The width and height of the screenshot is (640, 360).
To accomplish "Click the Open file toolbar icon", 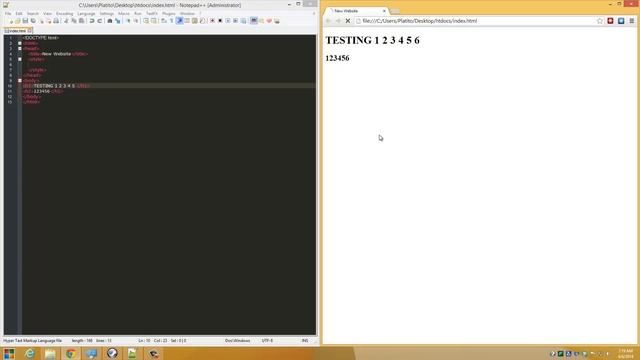I will [x=18, y=21].
